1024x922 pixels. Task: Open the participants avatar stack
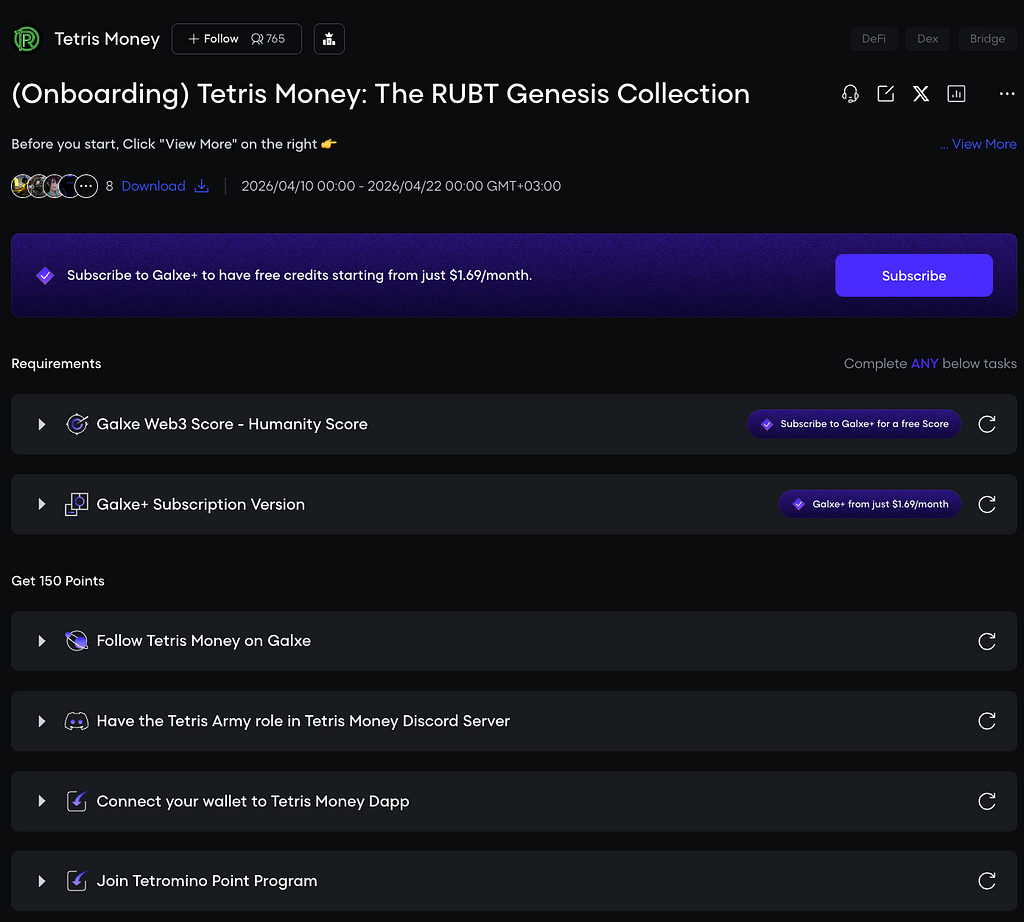pos(55,186)
